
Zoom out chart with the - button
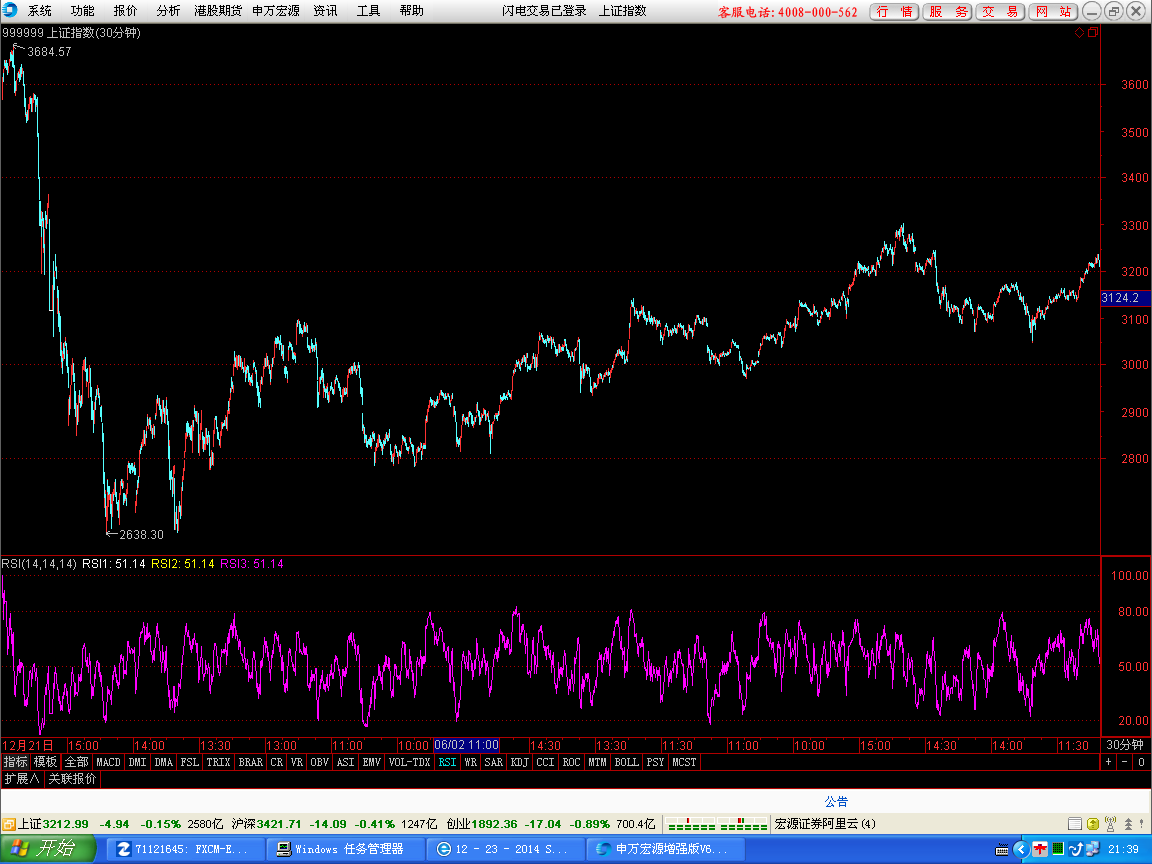pyautogui.click(x=1125, y=762)
